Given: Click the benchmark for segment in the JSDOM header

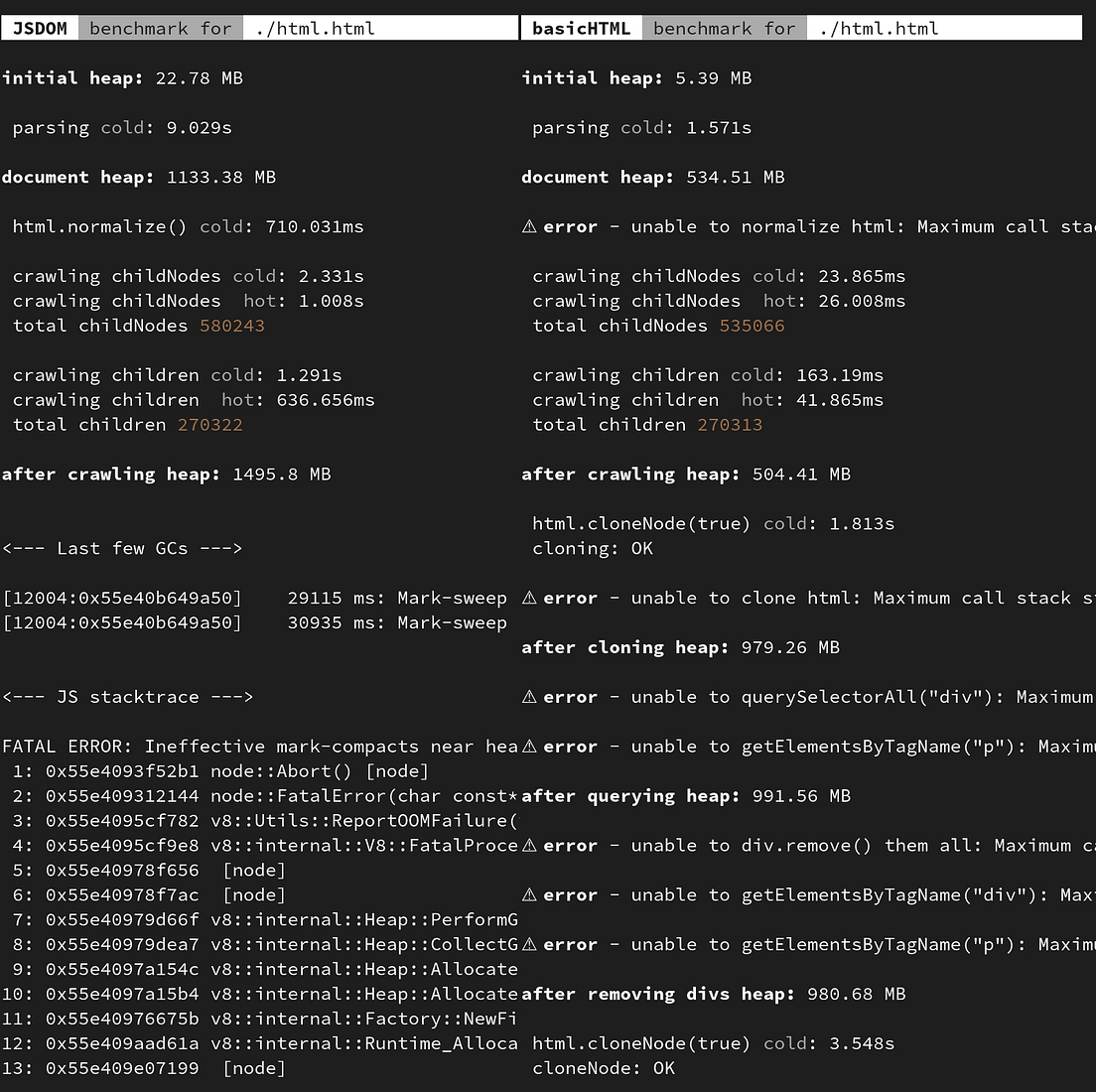Looking at the screenshot, I should click(160, 28).
